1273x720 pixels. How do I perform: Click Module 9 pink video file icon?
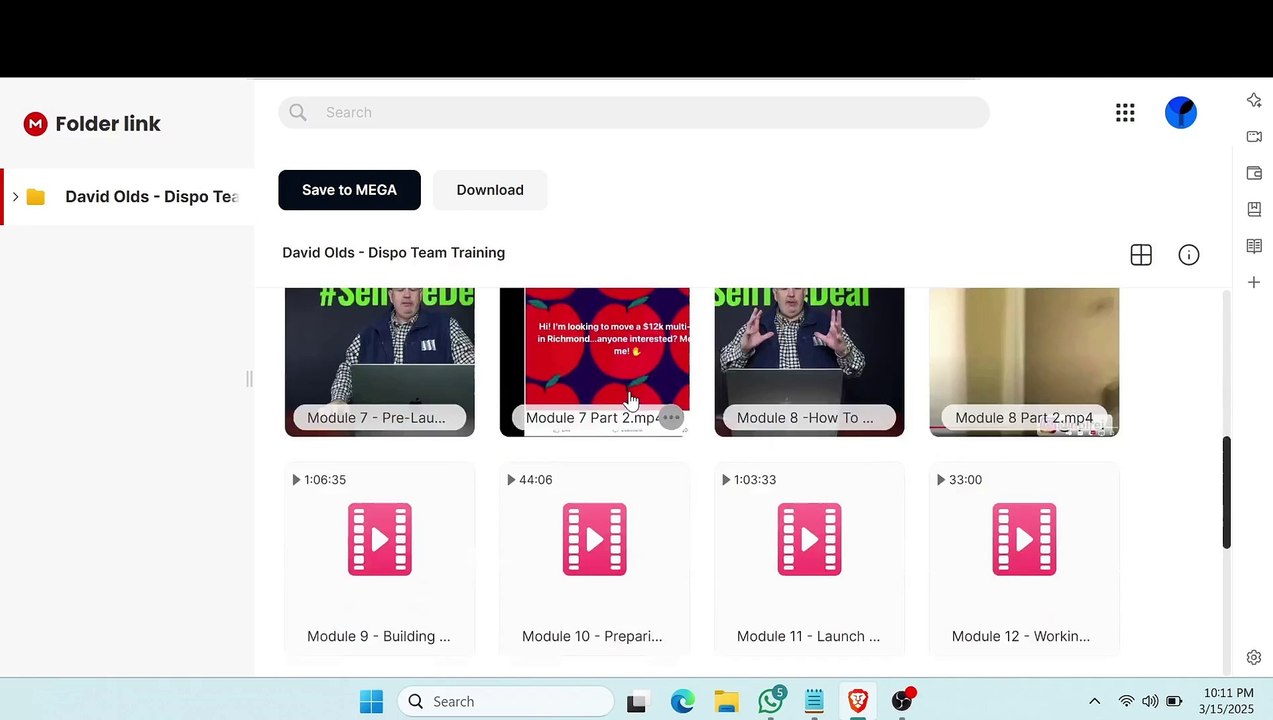click(x=380, y=539)
